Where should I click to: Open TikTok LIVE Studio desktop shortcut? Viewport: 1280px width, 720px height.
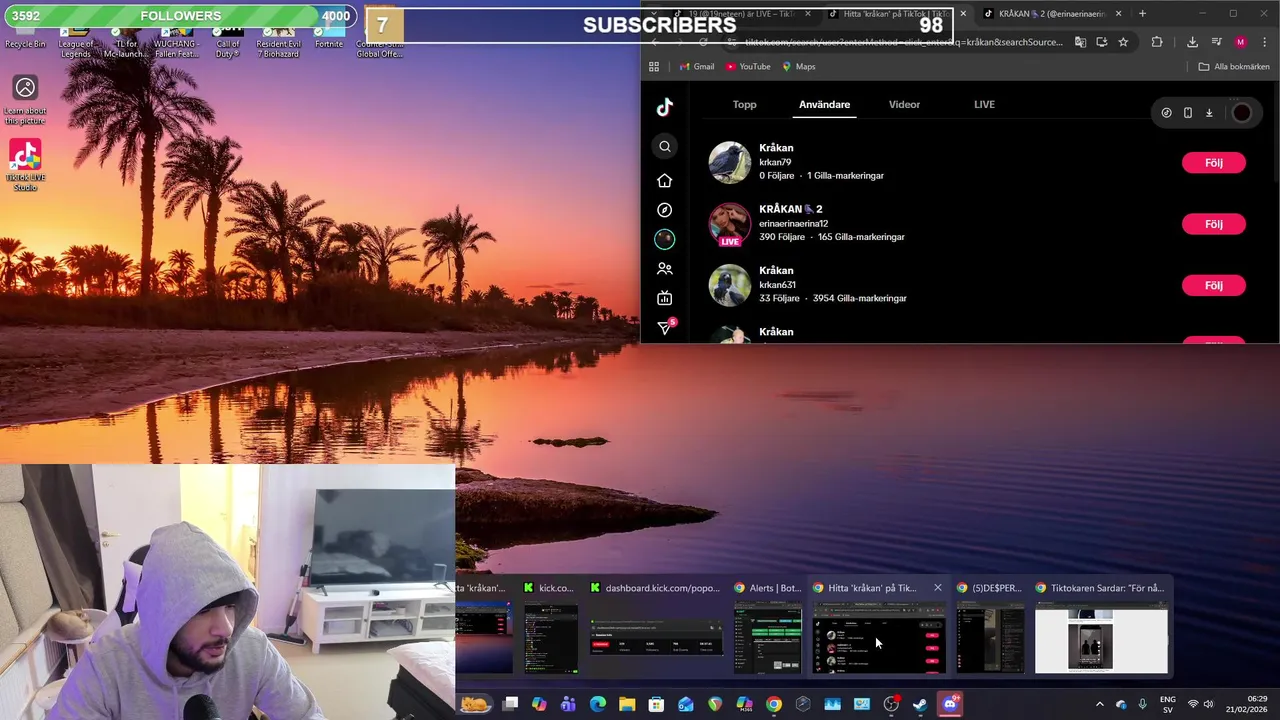click(x=25, y=165)
